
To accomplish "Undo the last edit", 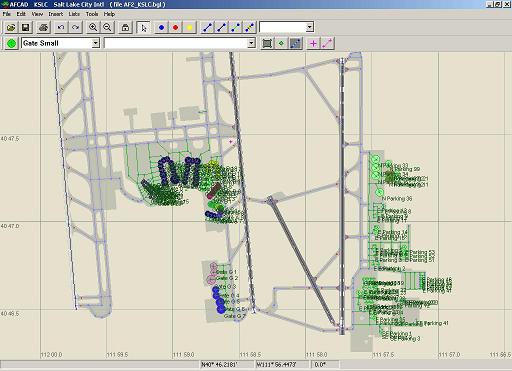I will tap(61, 27).
